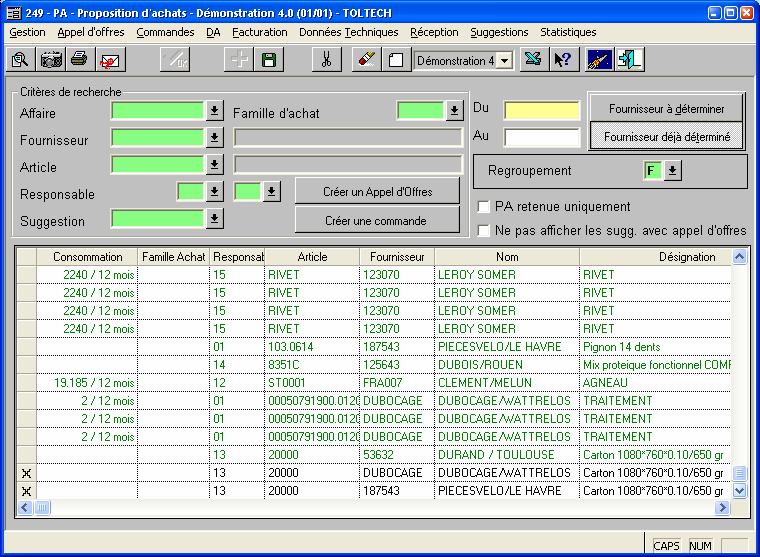Click the horizontal scroll left arrow
The image size is (760, 557).
pyautogui.click(x=25, y=508)
